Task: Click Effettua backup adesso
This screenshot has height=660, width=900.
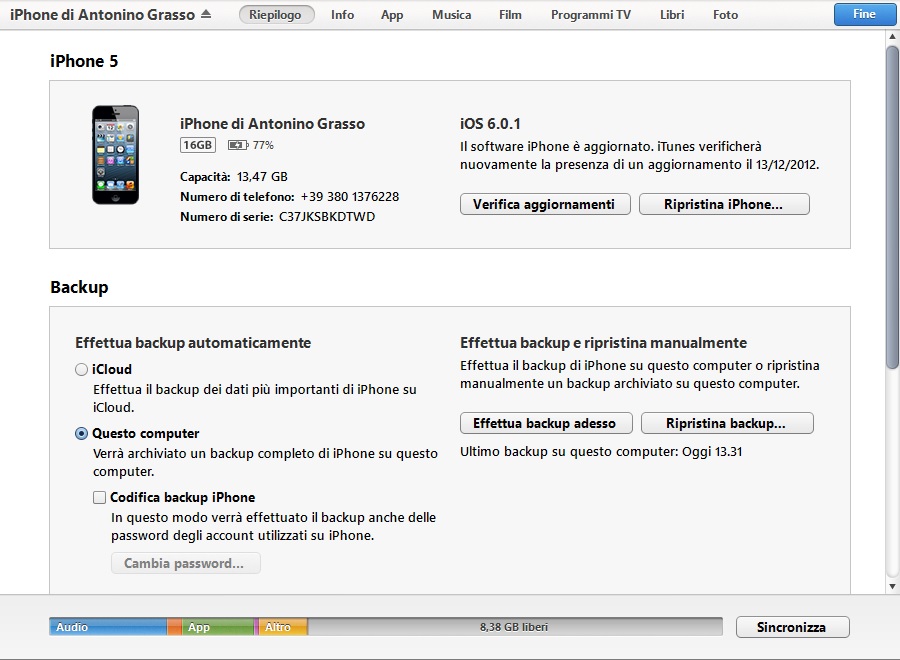Action: (x=546, y=423)
